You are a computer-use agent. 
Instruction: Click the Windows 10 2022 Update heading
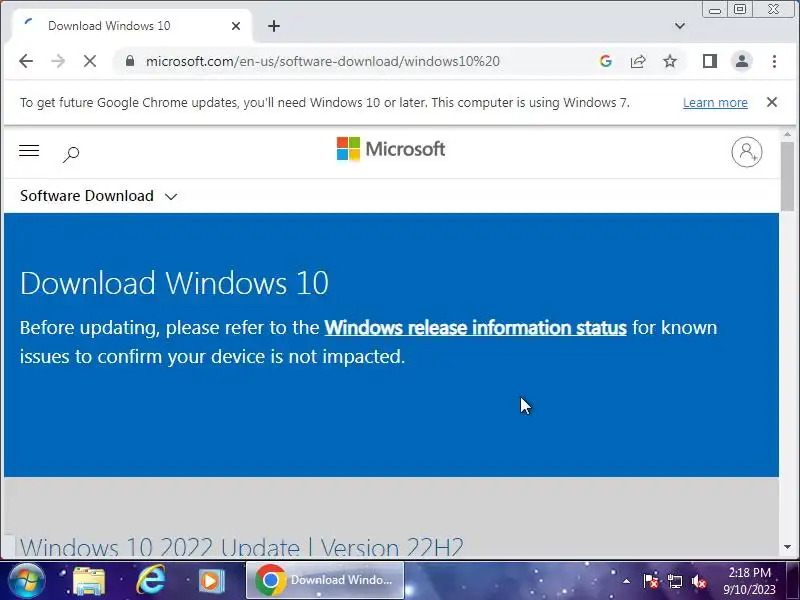coord(242,547)
